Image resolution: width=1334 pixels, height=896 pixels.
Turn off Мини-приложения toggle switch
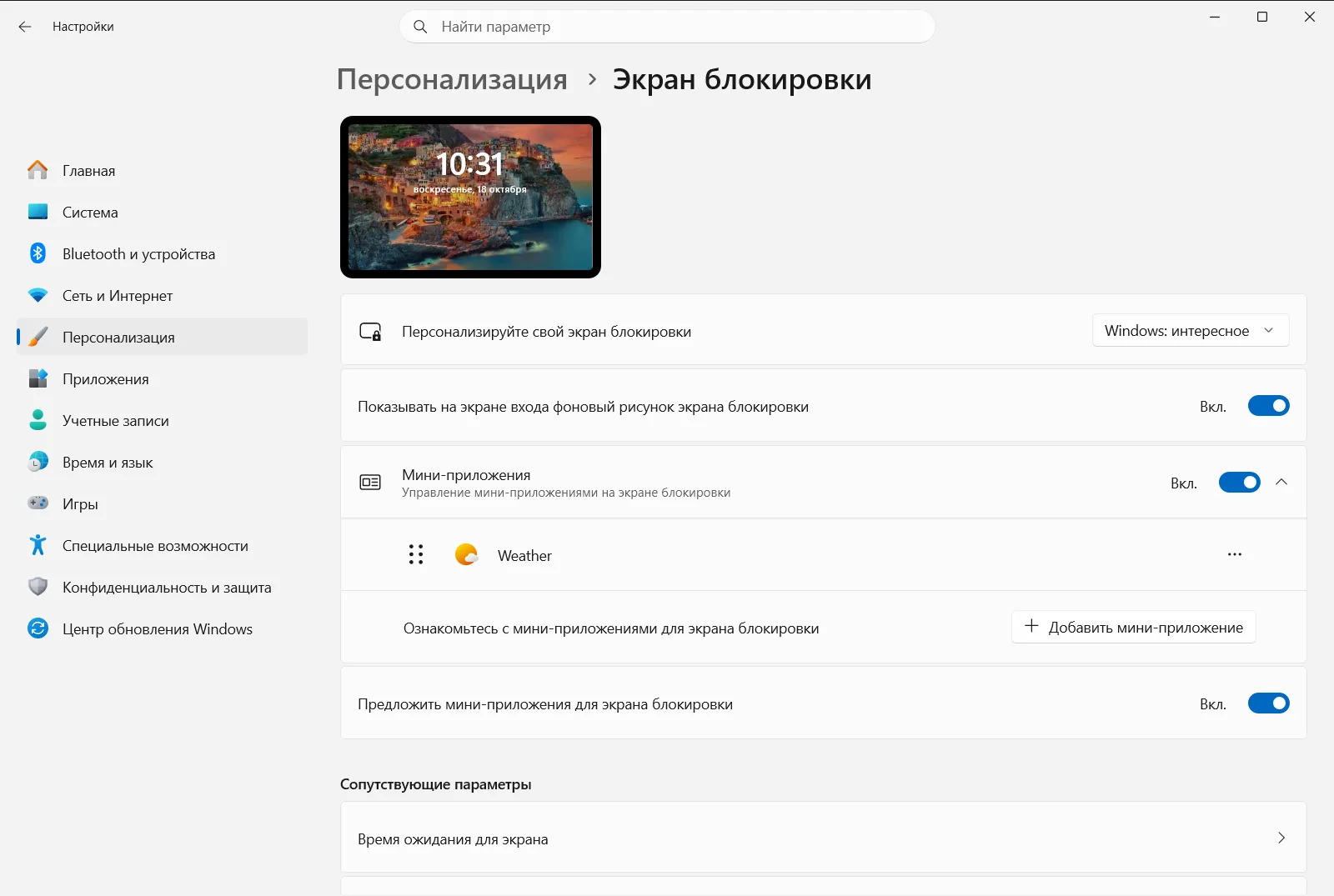1239,483
